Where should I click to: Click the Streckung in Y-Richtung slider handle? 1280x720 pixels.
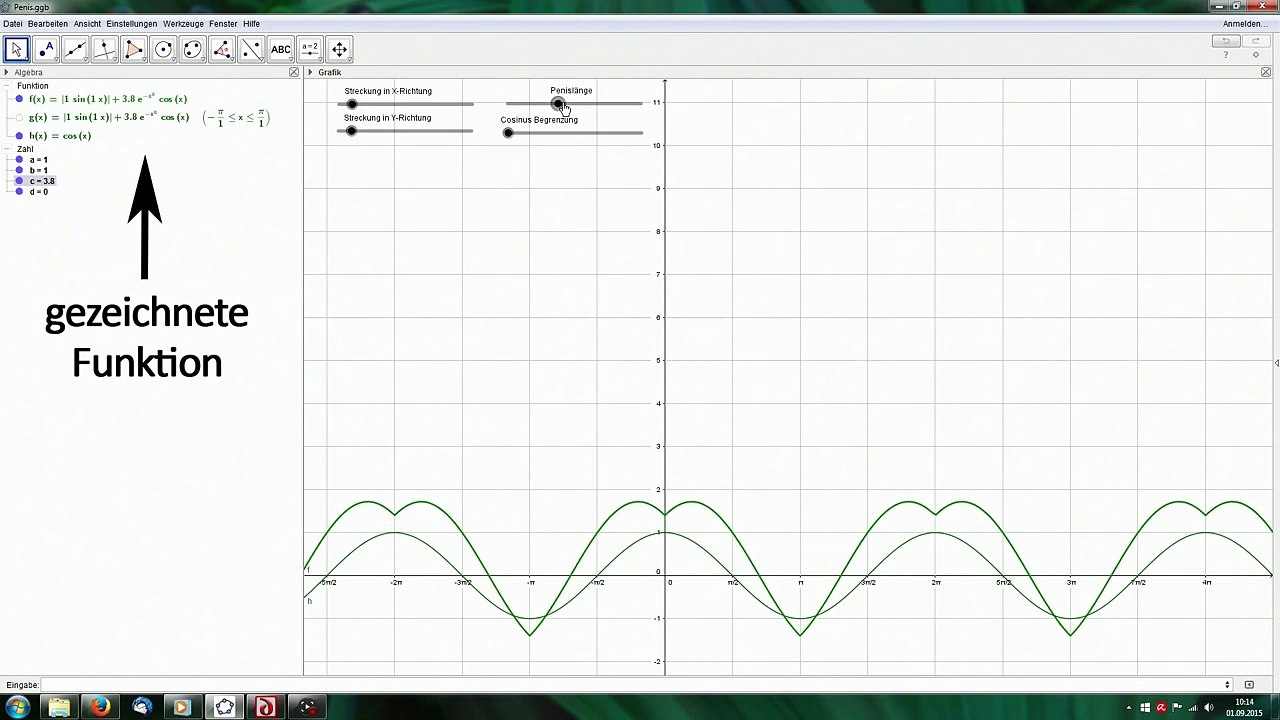[351, 131]
